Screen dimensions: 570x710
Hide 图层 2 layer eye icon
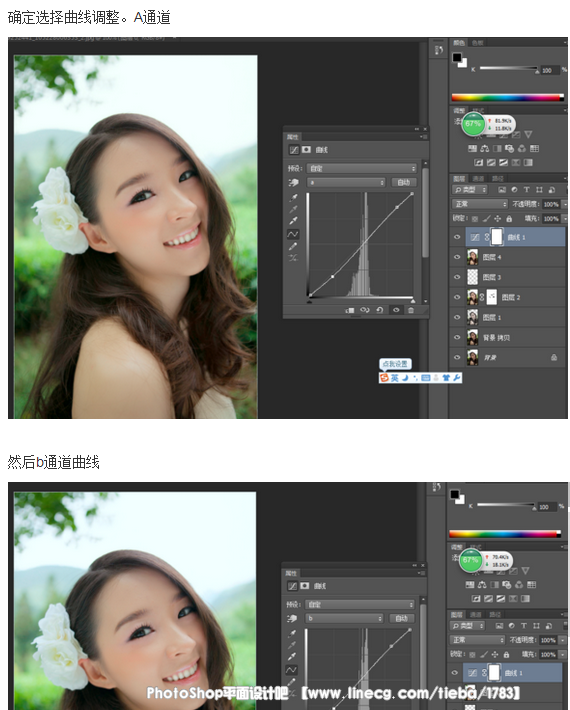tap(457, 297)
